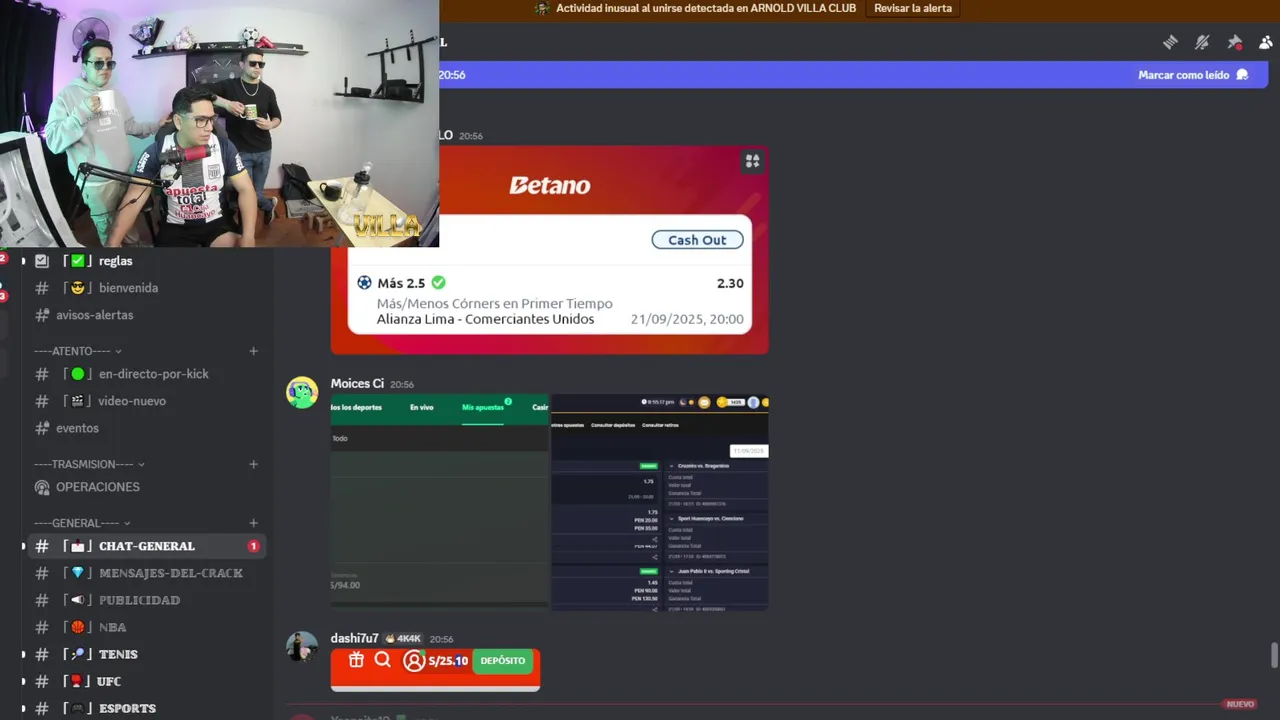This screenshot has height=720, width=1280.
Task: Open pinned messages icon
Action: 1234,42
